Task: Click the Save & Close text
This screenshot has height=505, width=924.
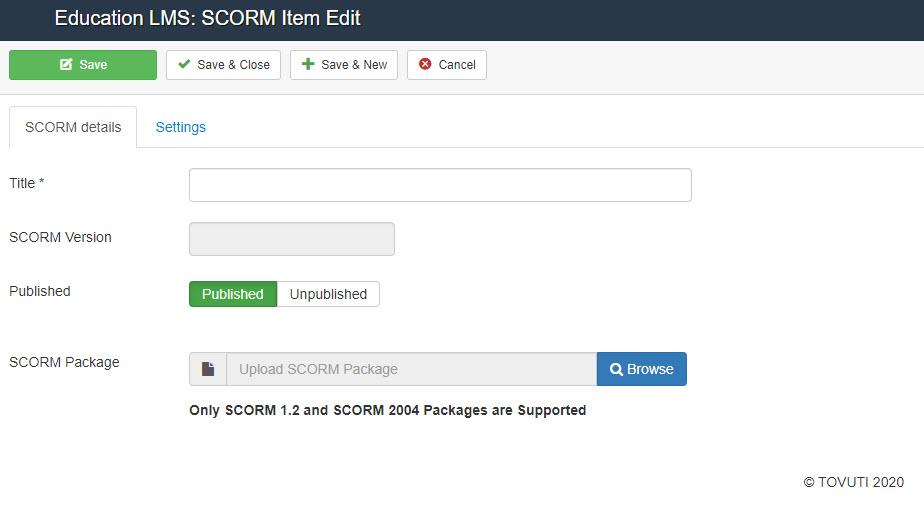Action: click(233, 65)
